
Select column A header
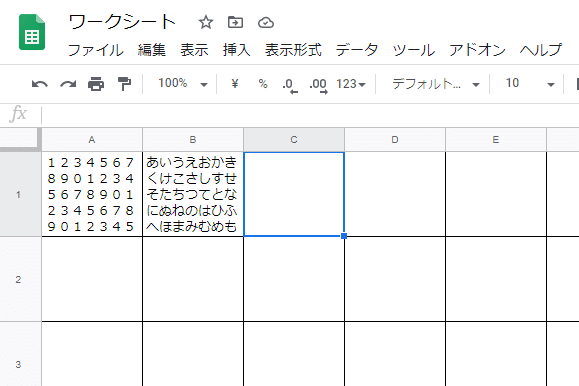point(92,140)
